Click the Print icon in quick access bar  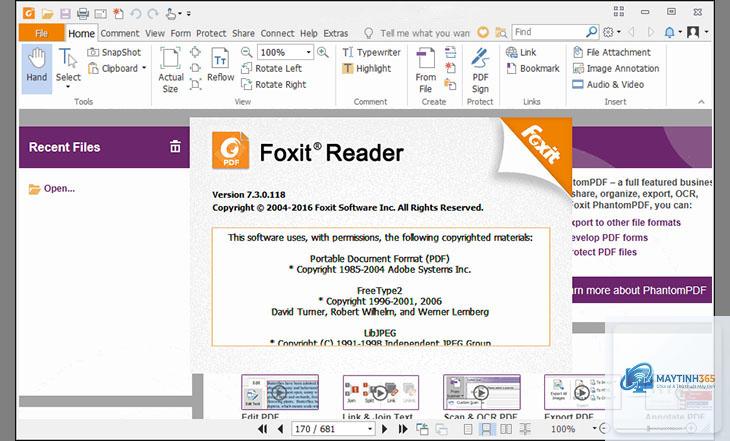pyautogui.click(x=82, y=14)
